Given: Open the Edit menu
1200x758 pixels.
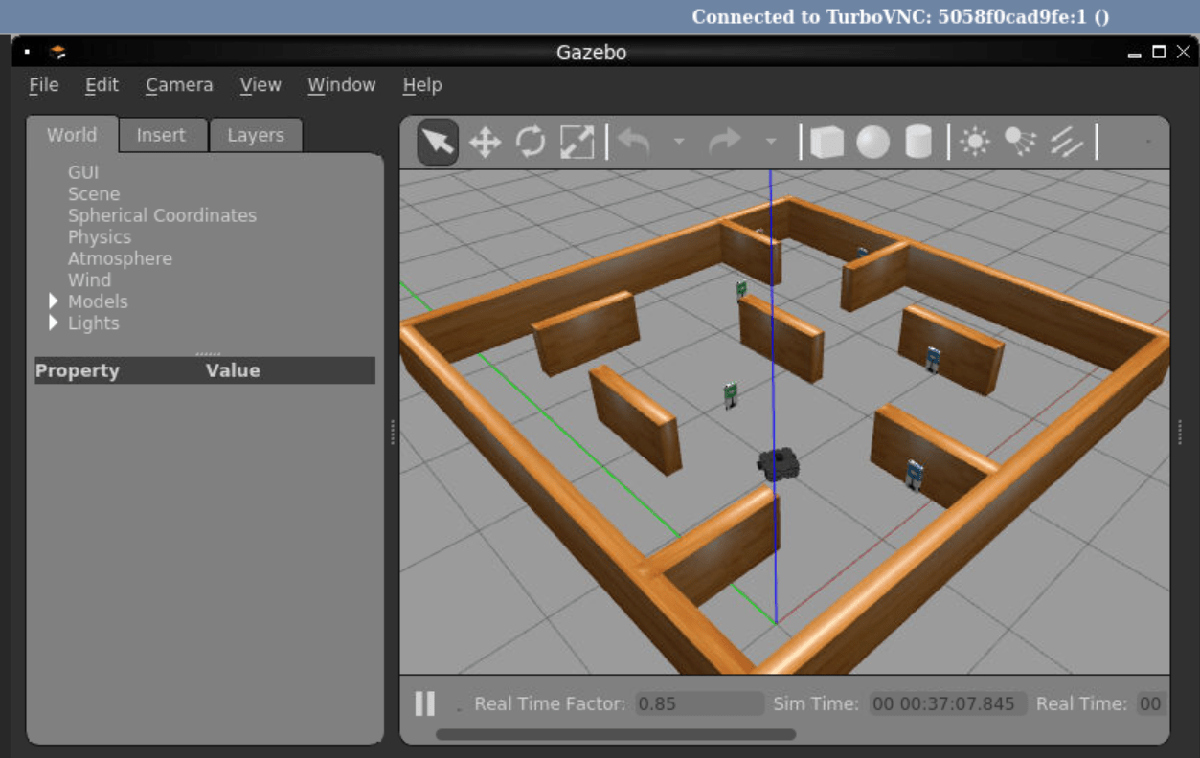Looking at the screenshot, I should point(102,85).
